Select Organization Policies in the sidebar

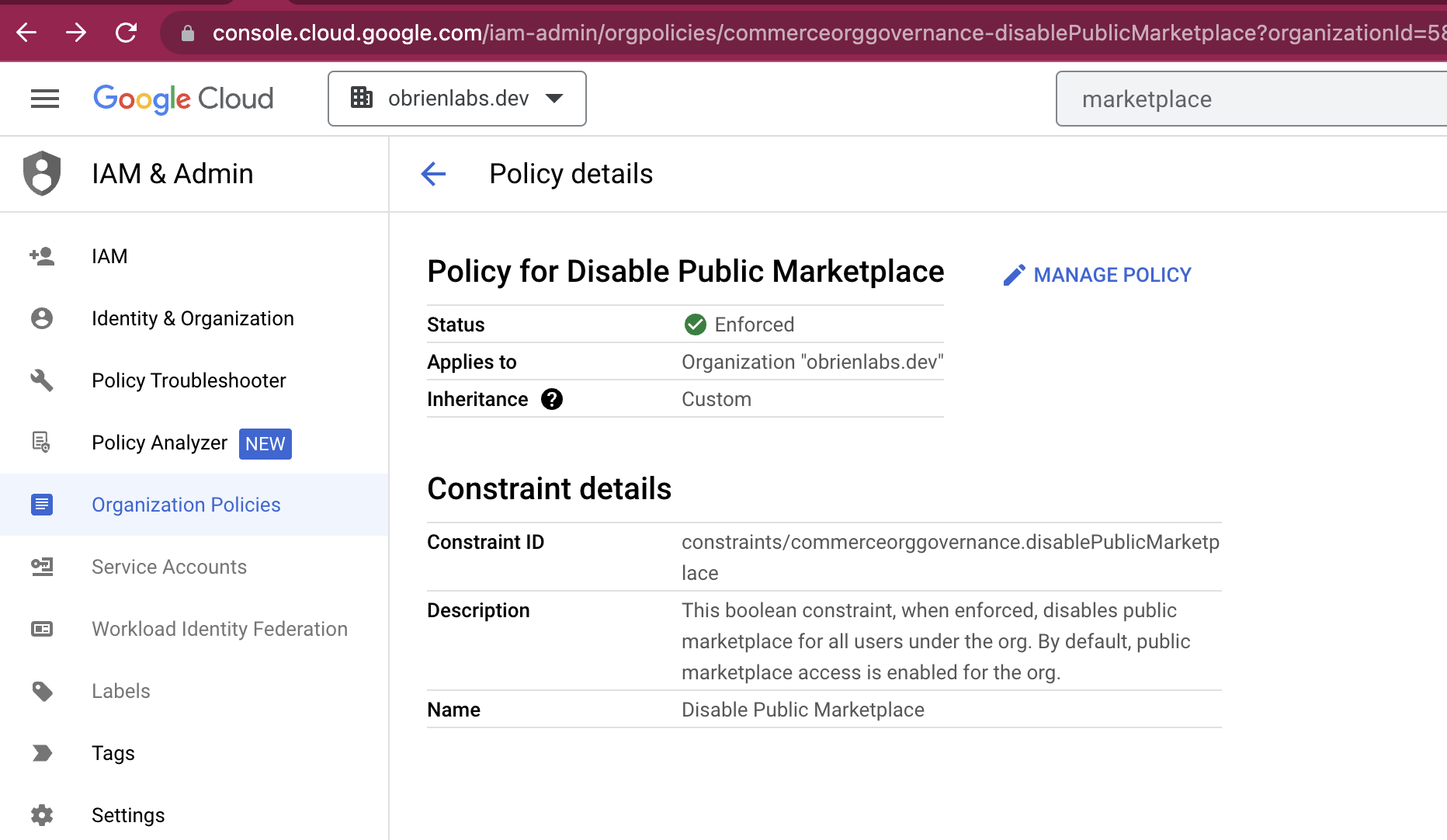[x=186, y=505]
